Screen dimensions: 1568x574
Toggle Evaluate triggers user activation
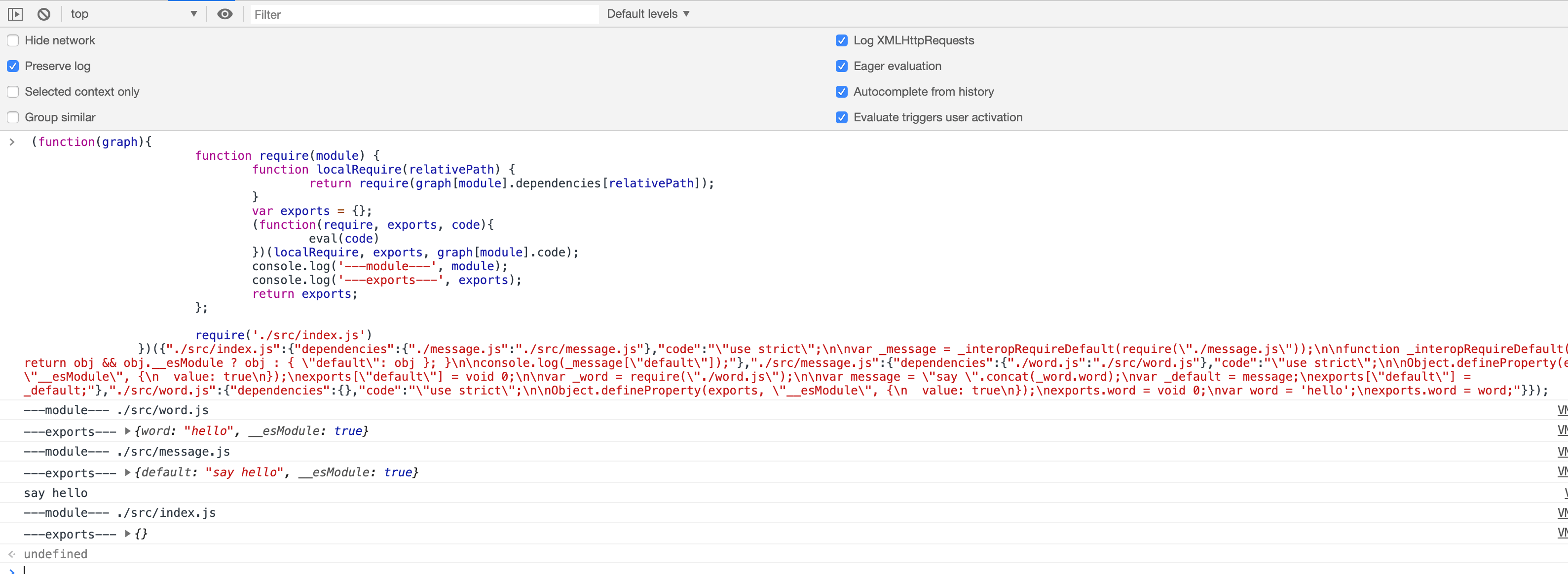[841, 117]
